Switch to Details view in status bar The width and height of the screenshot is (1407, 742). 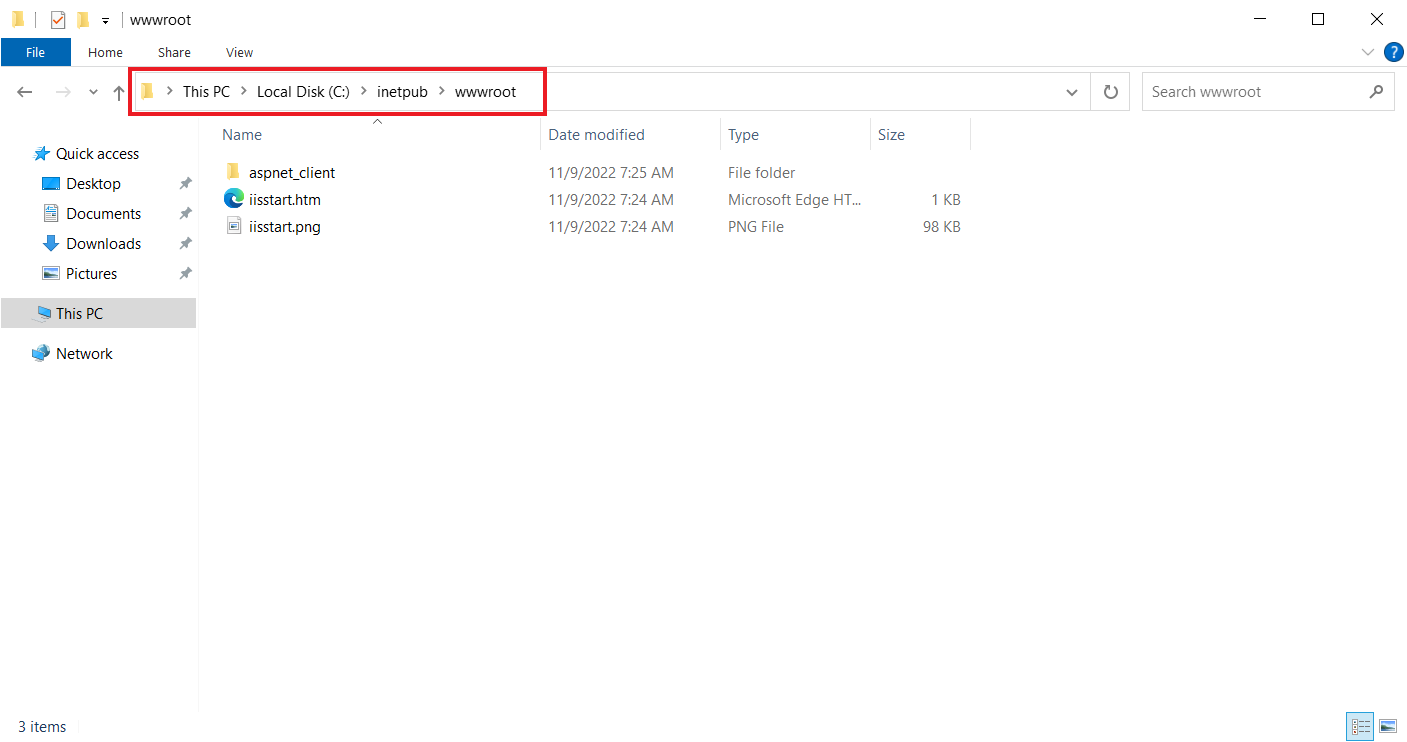coord(1361,726)
